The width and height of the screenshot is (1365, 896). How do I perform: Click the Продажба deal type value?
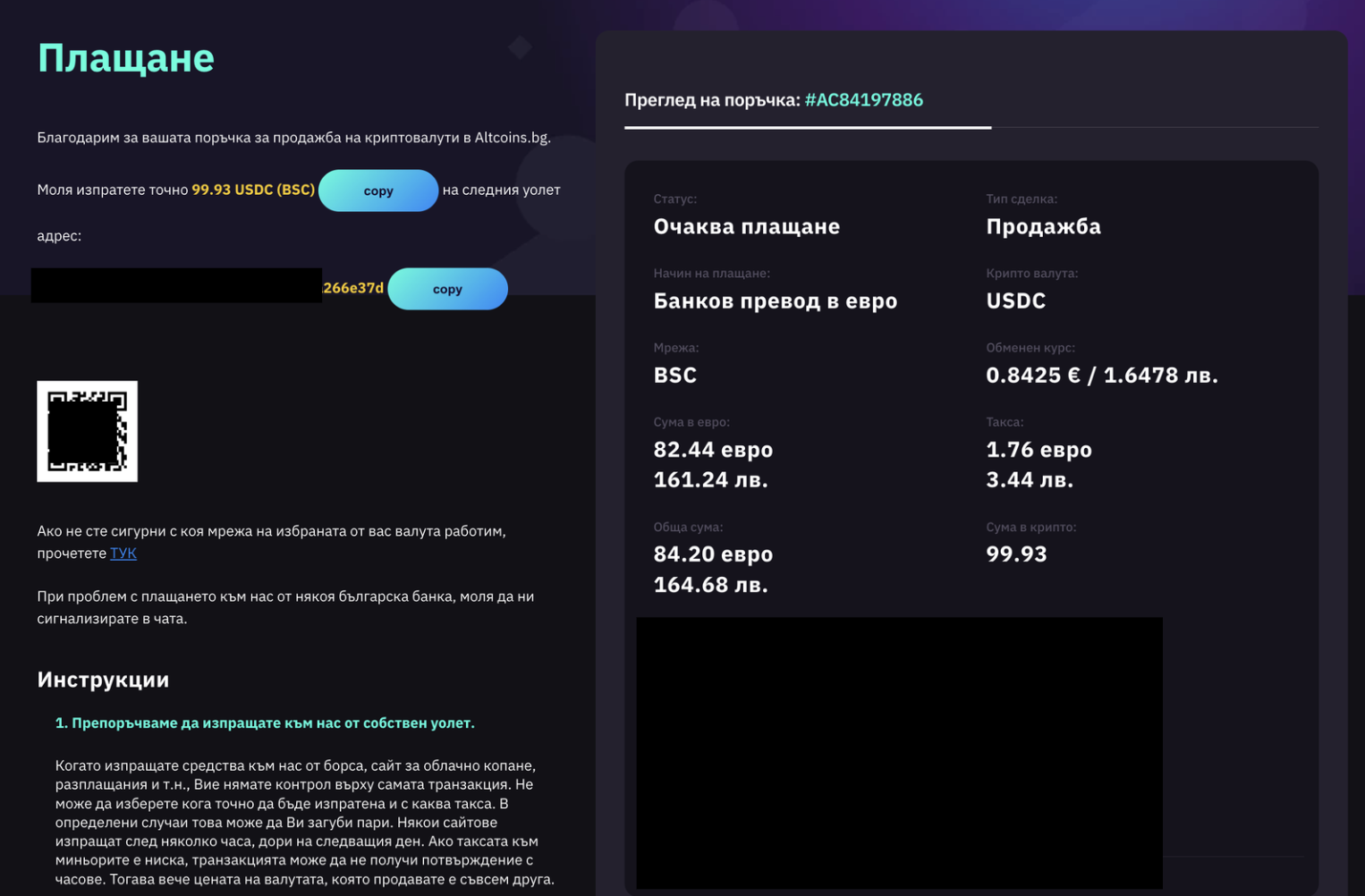click(x=1043, y=226)
